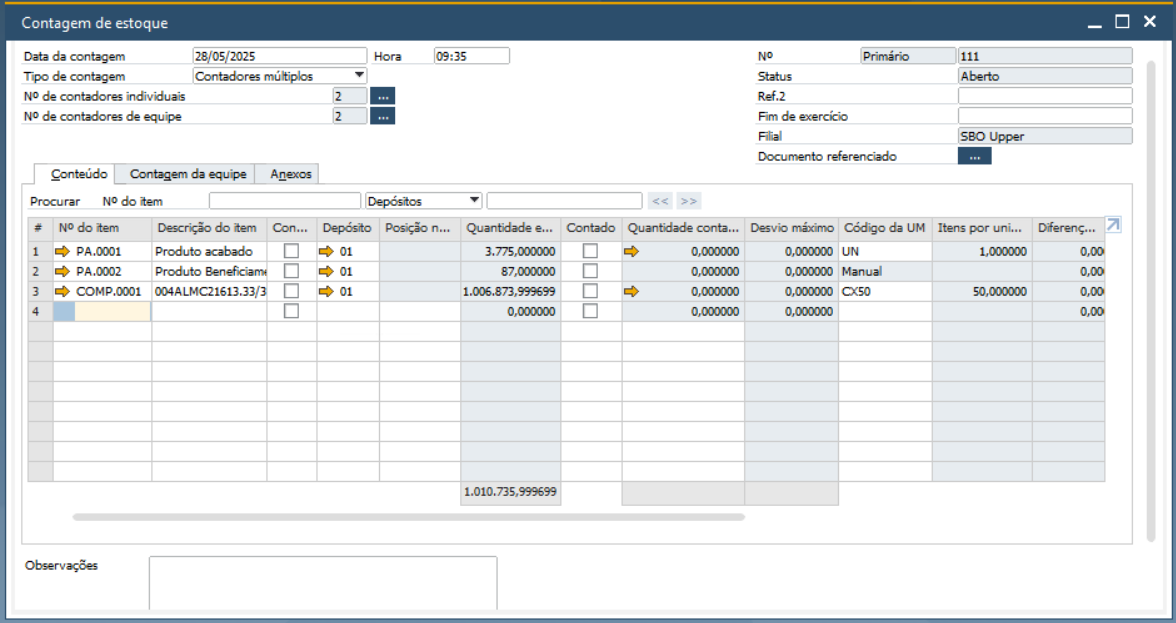The height and width of the screenshot is (623, 1176).
Task: Click Nº de contadores individuais value field
Action: [350, 96]
